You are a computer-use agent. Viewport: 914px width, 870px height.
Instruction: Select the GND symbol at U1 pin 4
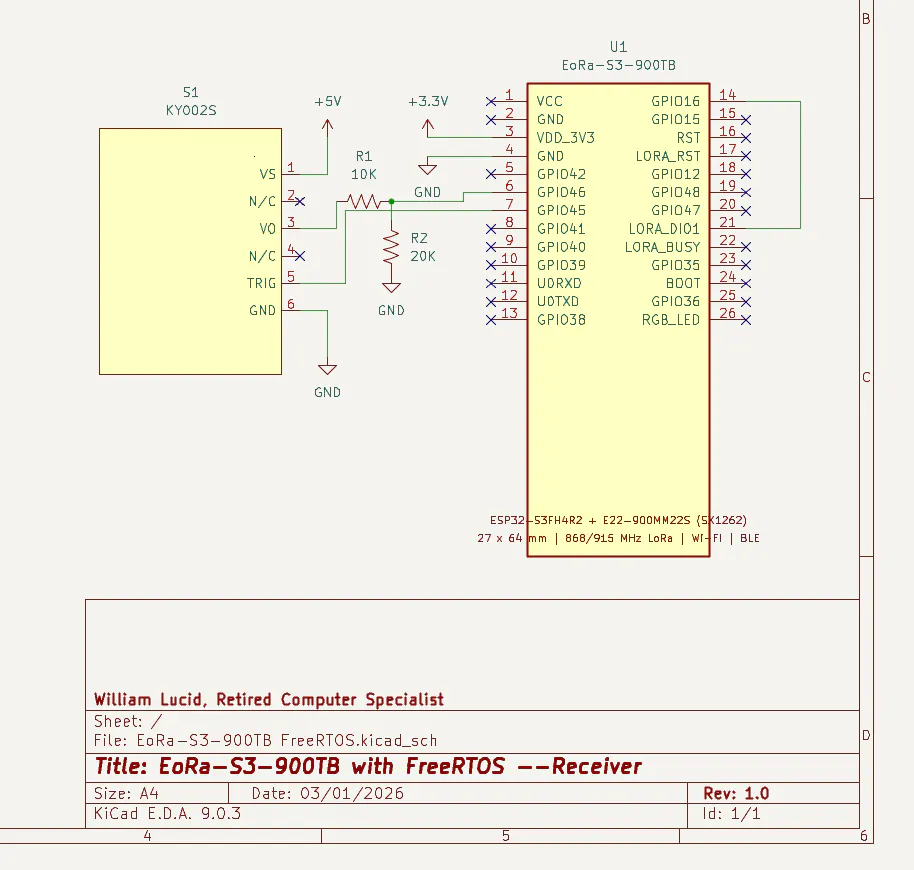pyautogui.click(x=428, y=170)
